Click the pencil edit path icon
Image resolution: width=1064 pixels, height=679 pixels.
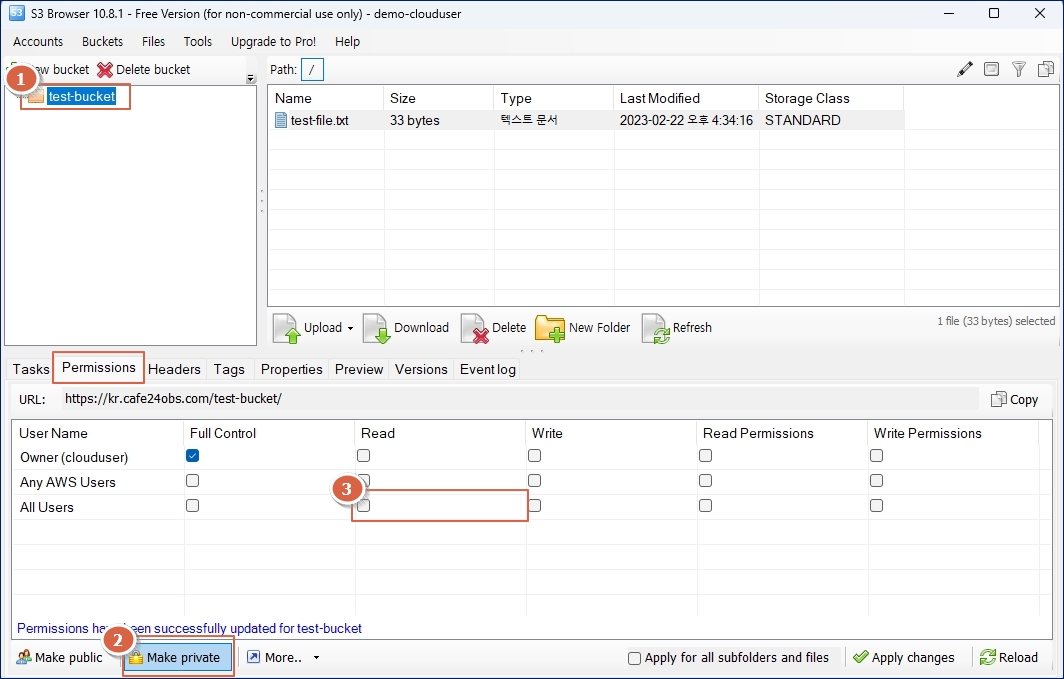pyautogui.click(x=964, y=69)
